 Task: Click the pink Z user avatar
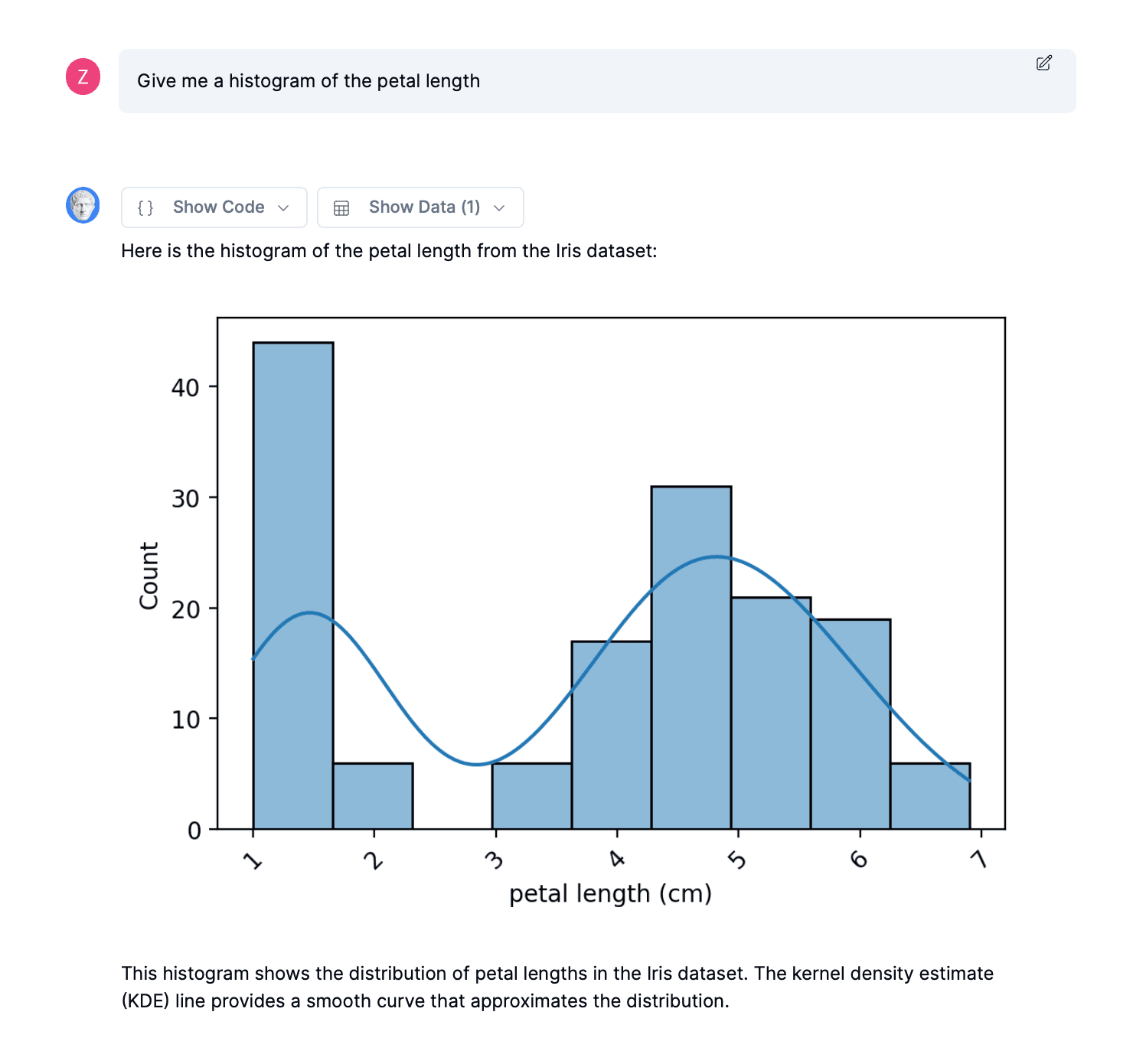(82, 77)
